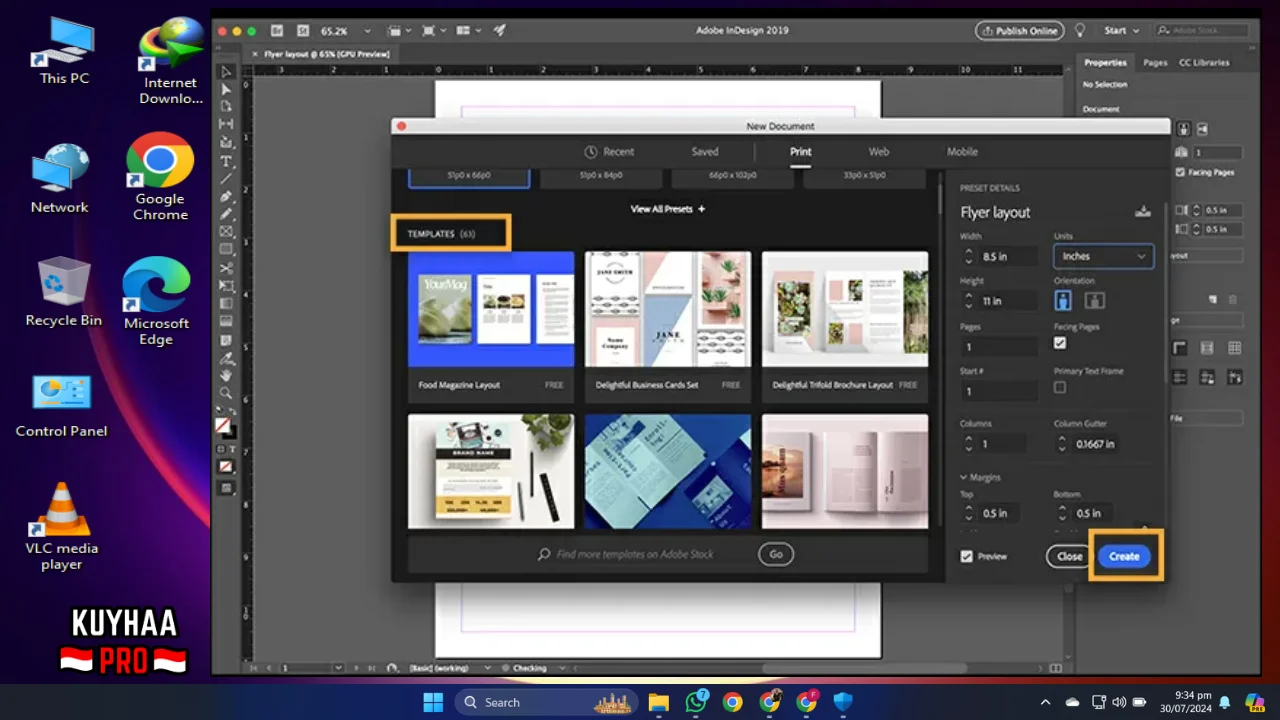Select the Type tool
The image size is (1280, 720).
(227, 161)
